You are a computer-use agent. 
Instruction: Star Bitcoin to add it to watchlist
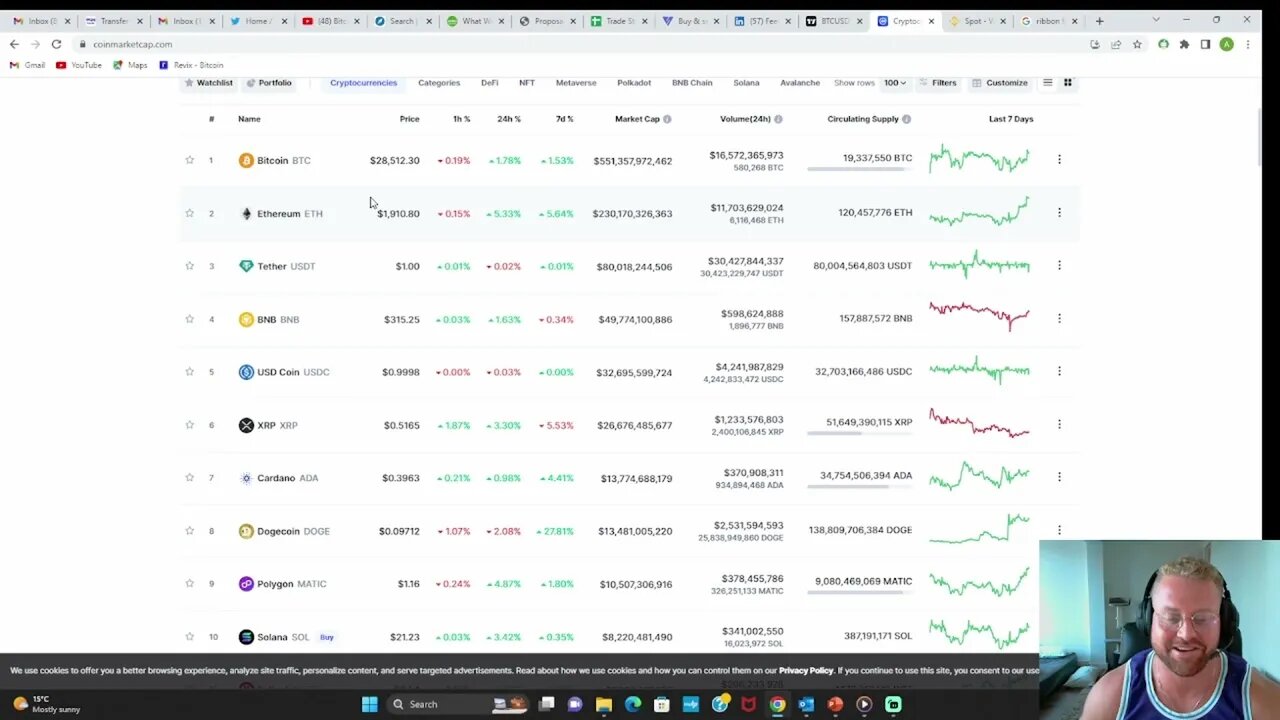[x=189, y=160]
